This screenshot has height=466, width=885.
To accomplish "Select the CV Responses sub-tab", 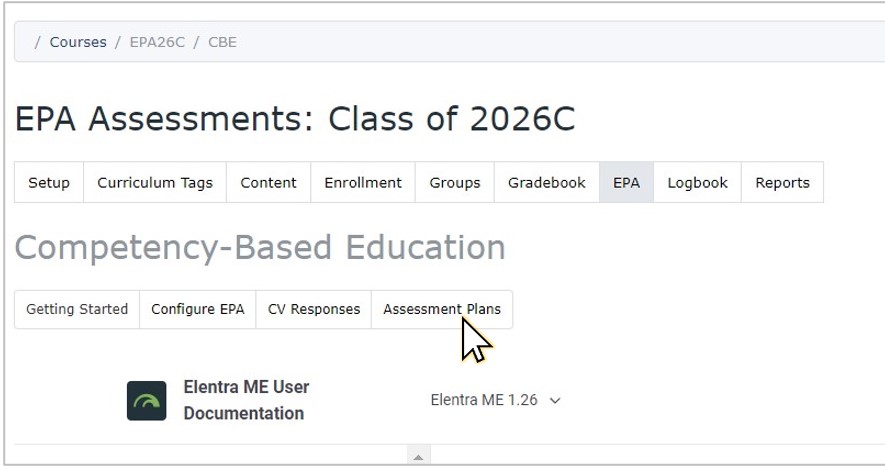I will tap(314, 309).
